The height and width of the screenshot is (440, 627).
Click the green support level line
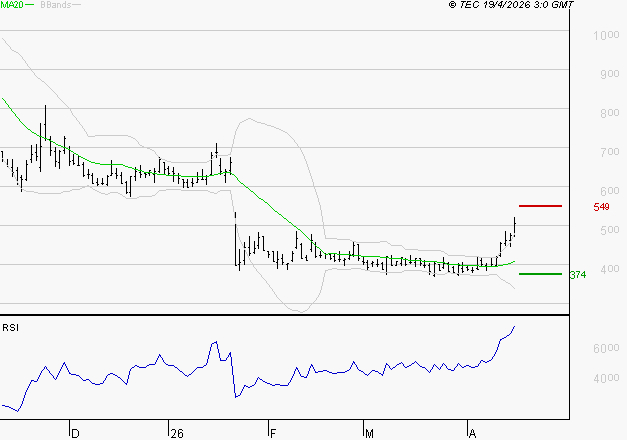pyautogui.click(x=540, y=274)
